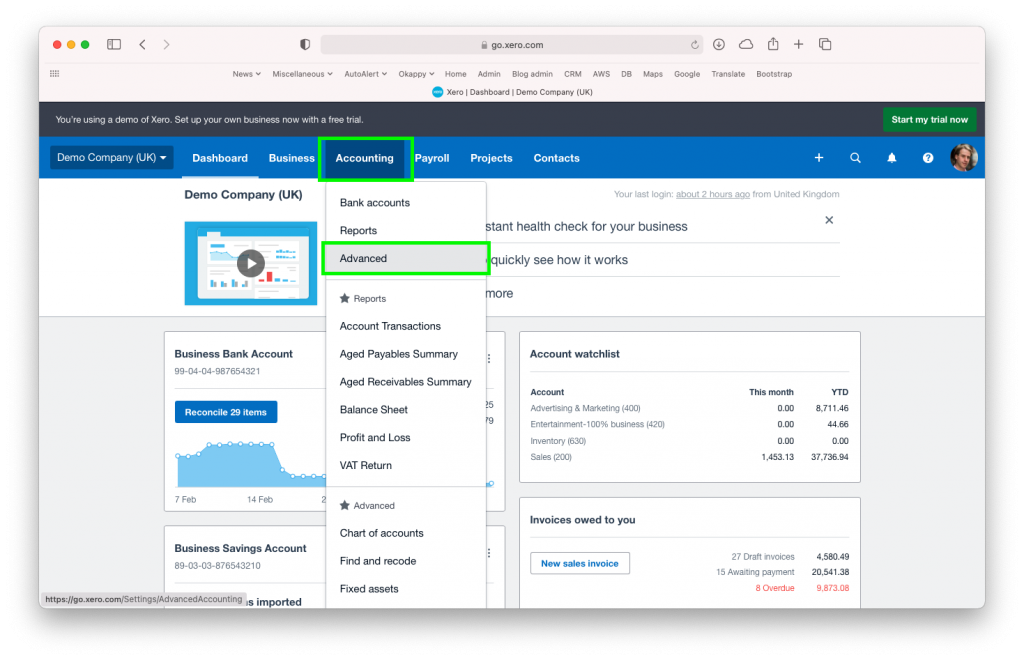
Task: Open a new tab with plus icon
Action: (798, 44)
